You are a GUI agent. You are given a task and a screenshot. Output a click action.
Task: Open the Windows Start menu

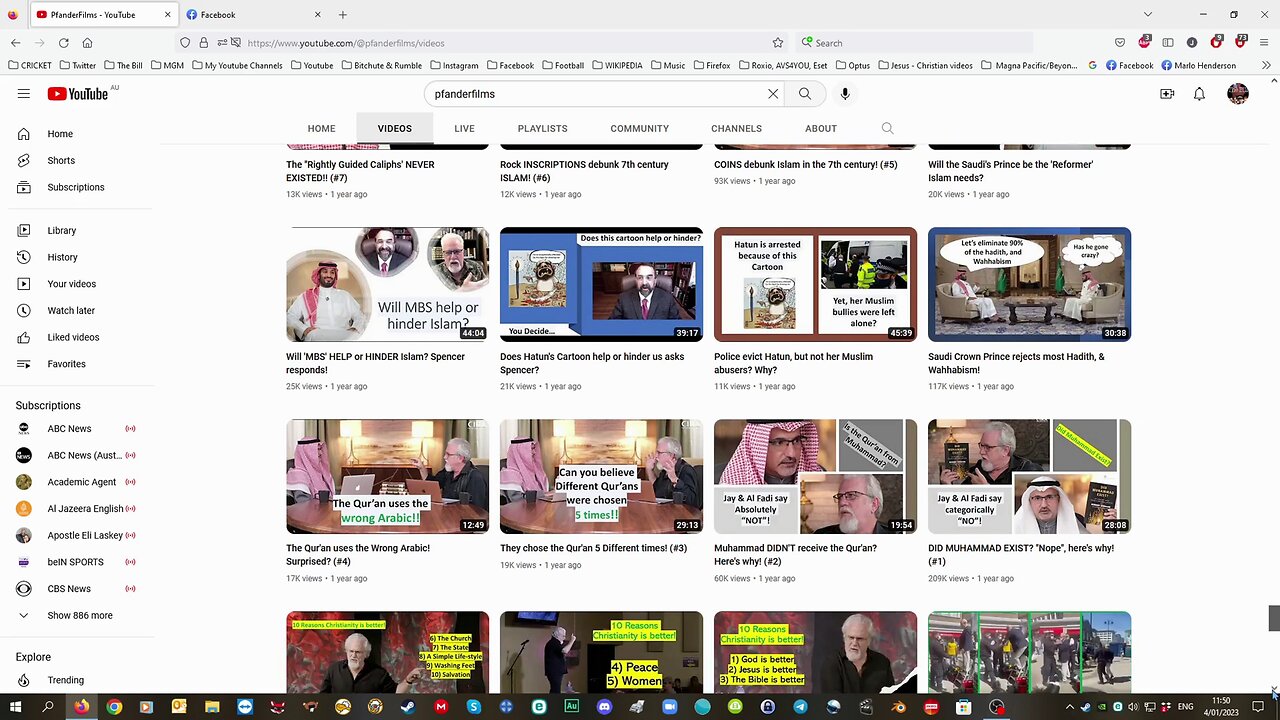[x=15, y=707]
